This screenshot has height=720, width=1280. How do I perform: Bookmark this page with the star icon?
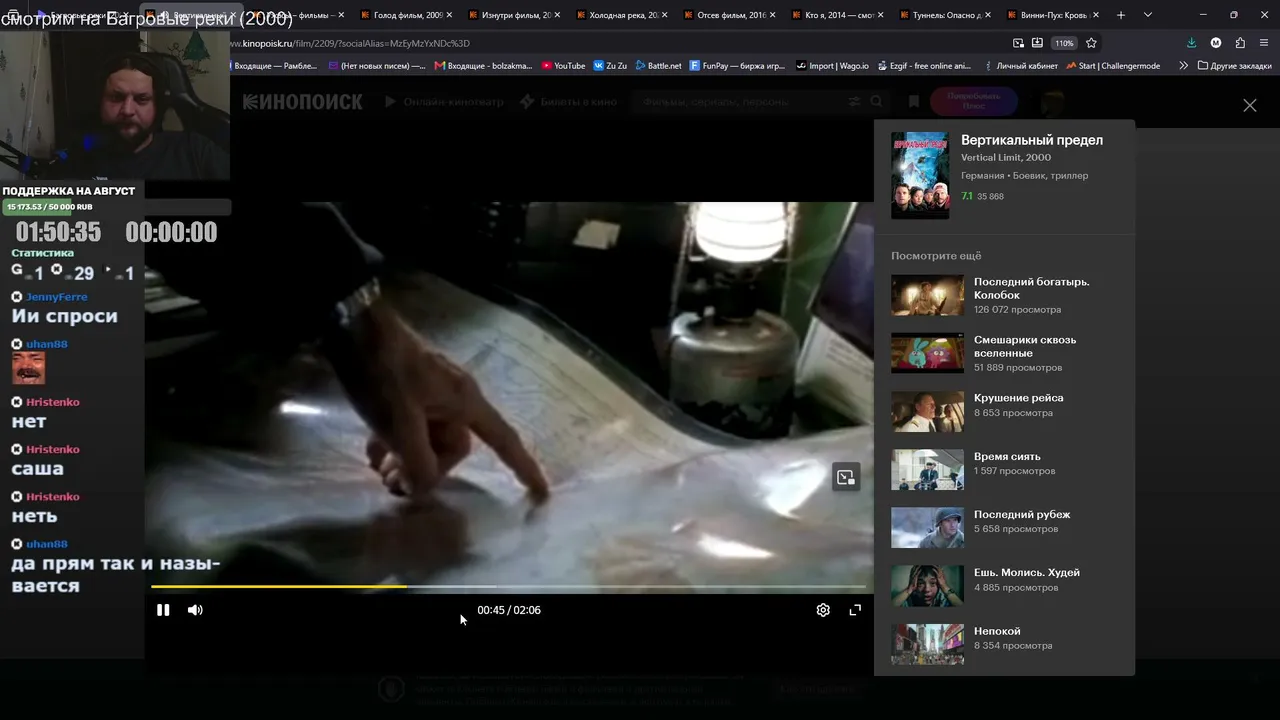click(1091, 43)
